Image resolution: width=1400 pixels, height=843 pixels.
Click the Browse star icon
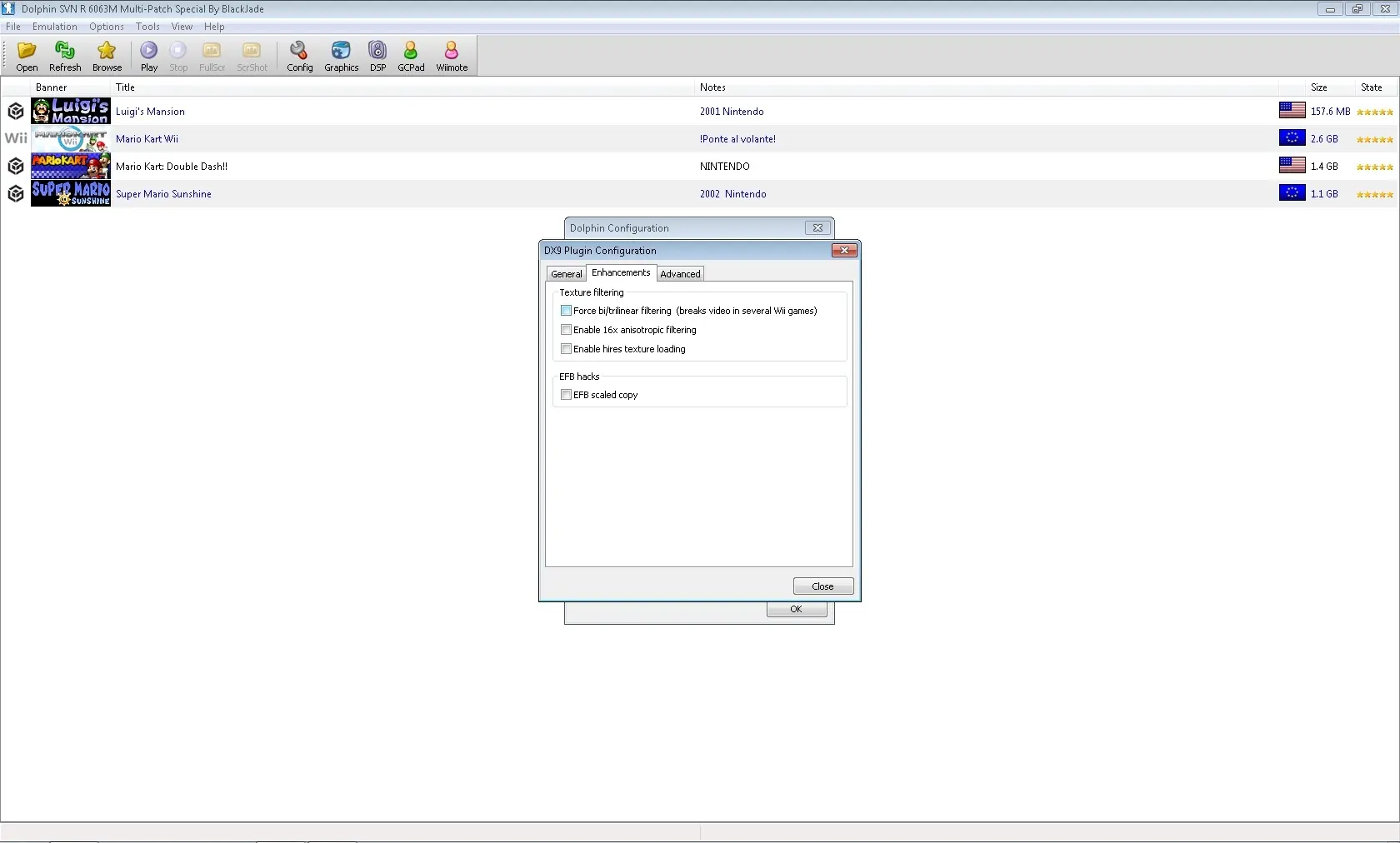click(x=107, y=56)
